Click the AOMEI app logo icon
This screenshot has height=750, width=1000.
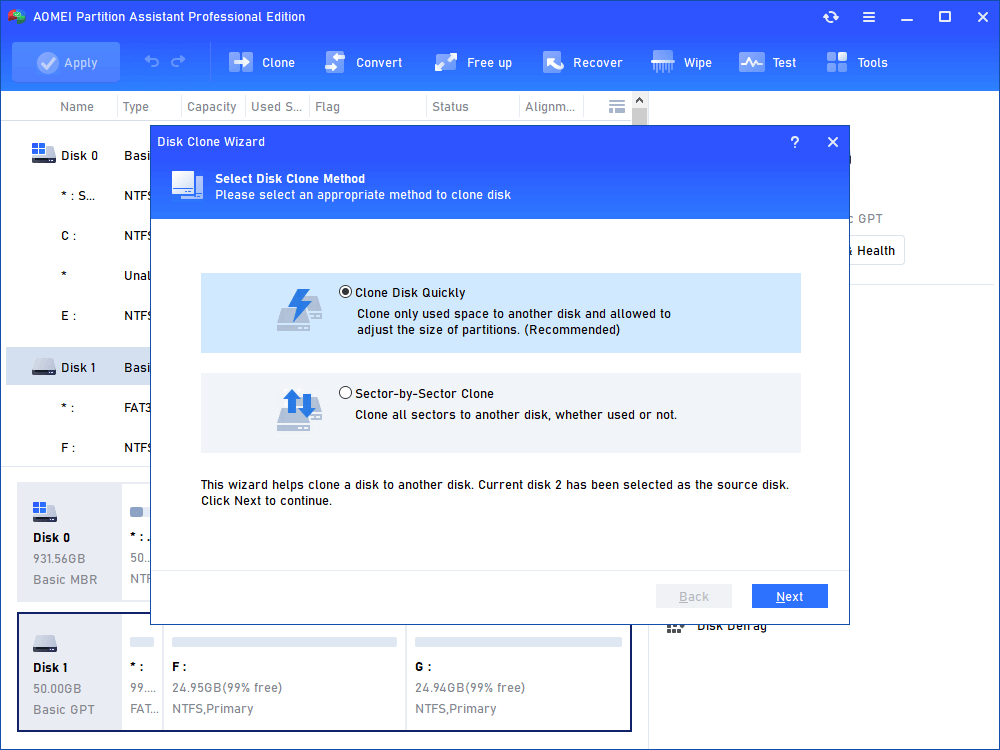coord(15,17)
